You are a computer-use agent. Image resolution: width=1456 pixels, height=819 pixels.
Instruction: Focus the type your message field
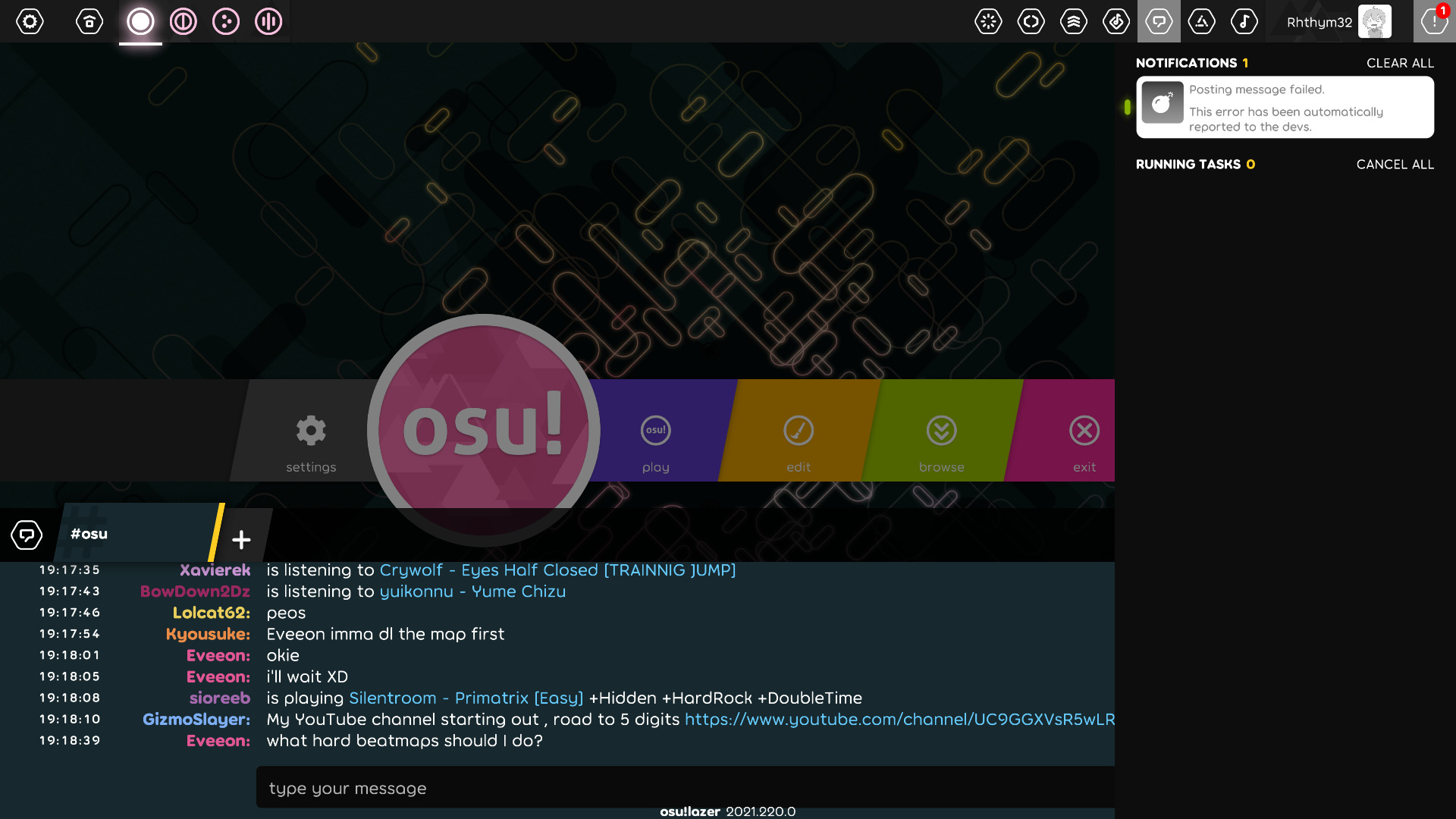click(x=682, y=788)
